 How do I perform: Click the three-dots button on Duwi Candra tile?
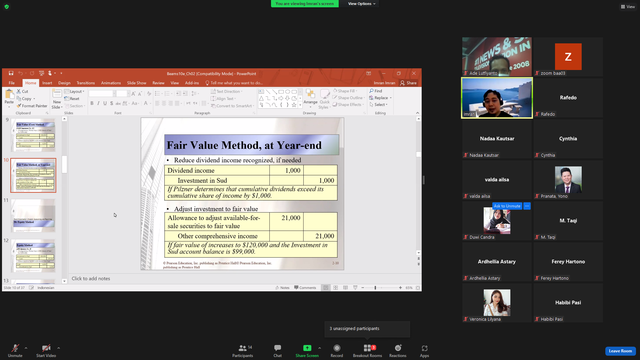point(527,206)
